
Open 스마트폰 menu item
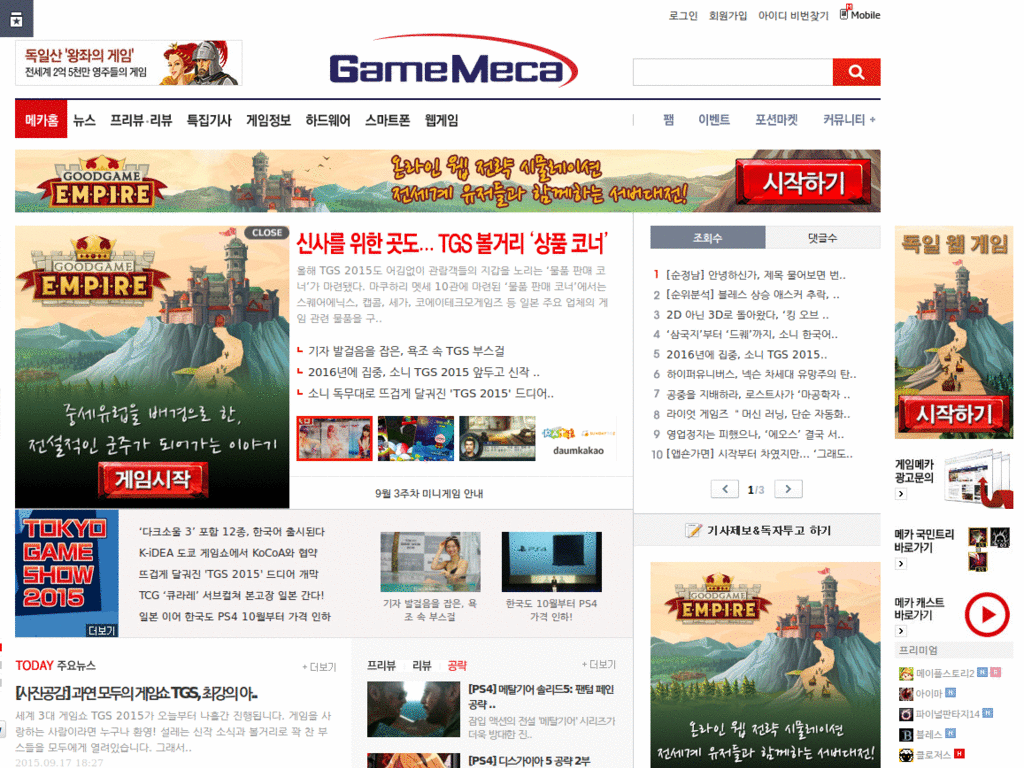(x=387, y=120)
